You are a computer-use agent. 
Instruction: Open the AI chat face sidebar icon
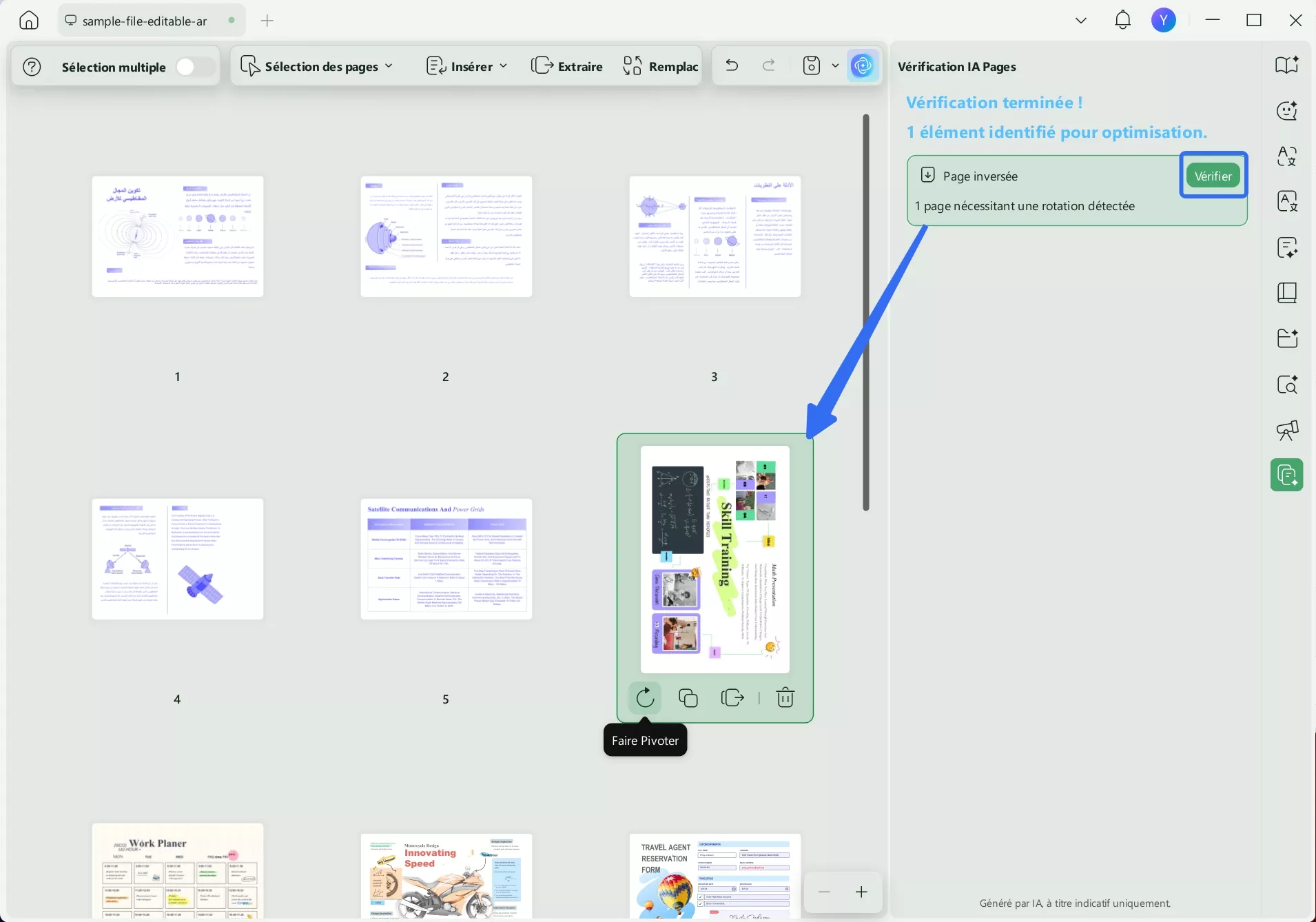tap(1287, 110)
